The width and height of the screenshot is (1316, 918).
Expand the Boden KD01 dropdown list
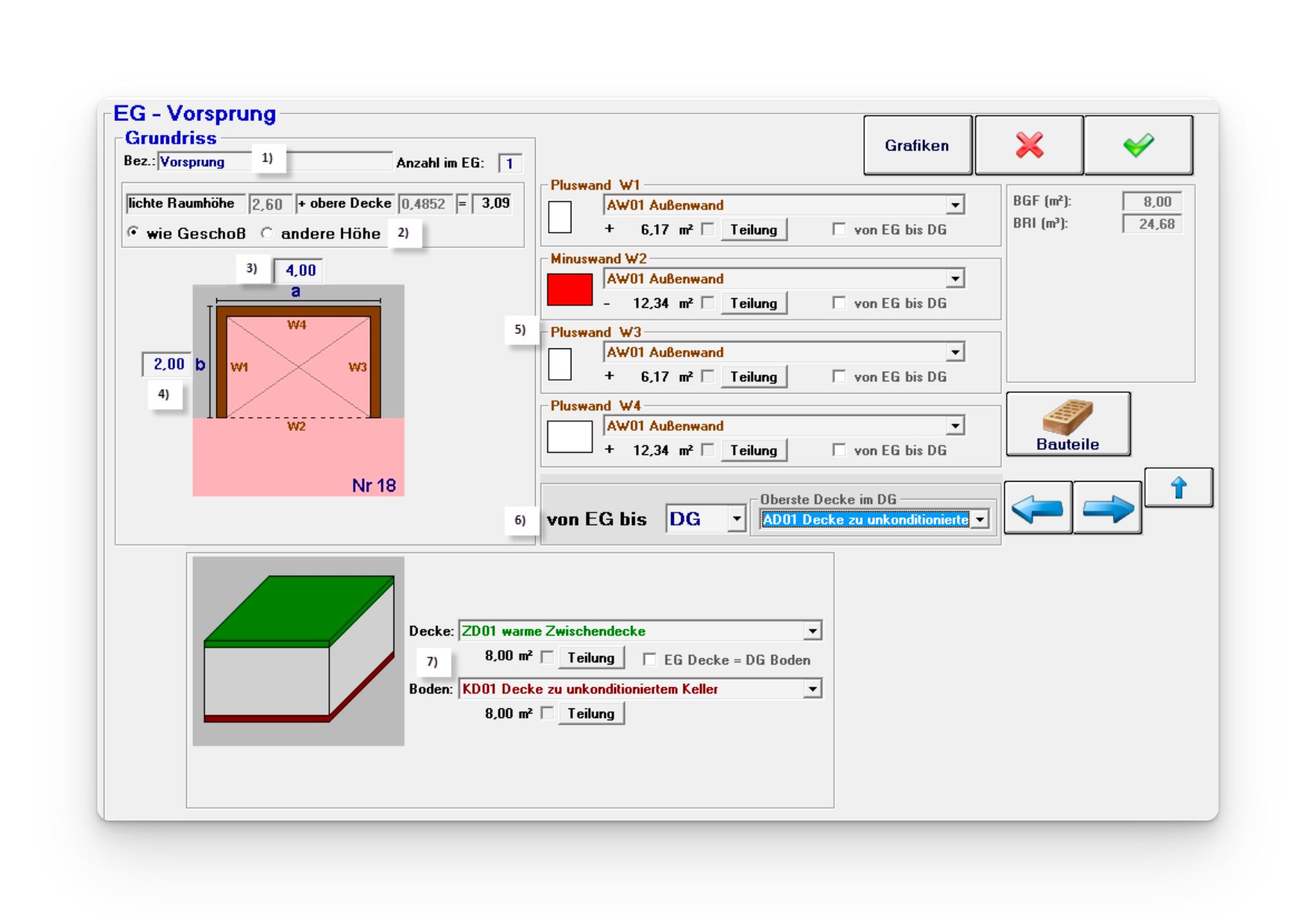coord(812,688)
